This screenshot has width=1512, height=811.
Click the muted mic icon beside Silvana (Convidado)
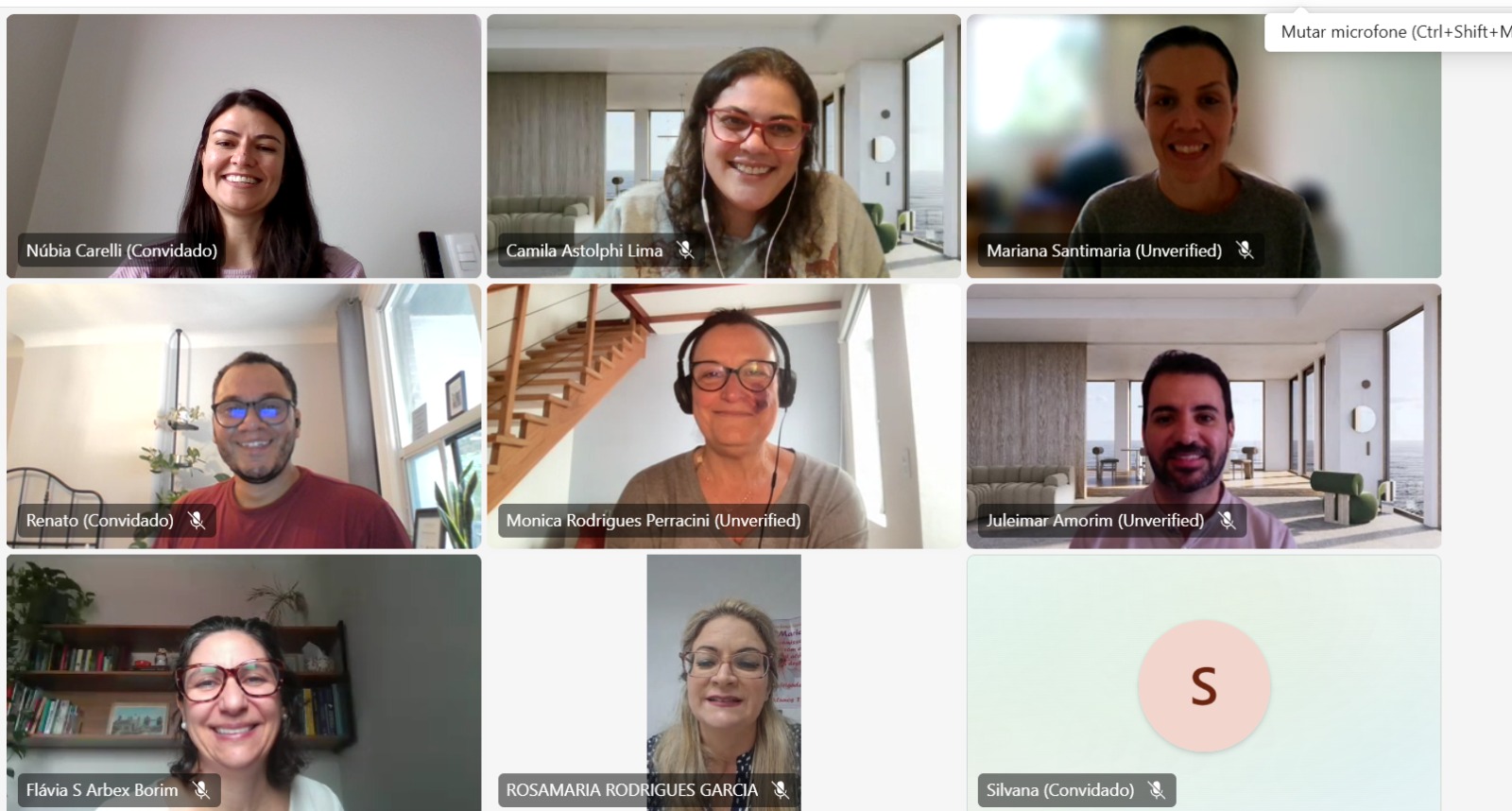click(x=1157, y=789)
